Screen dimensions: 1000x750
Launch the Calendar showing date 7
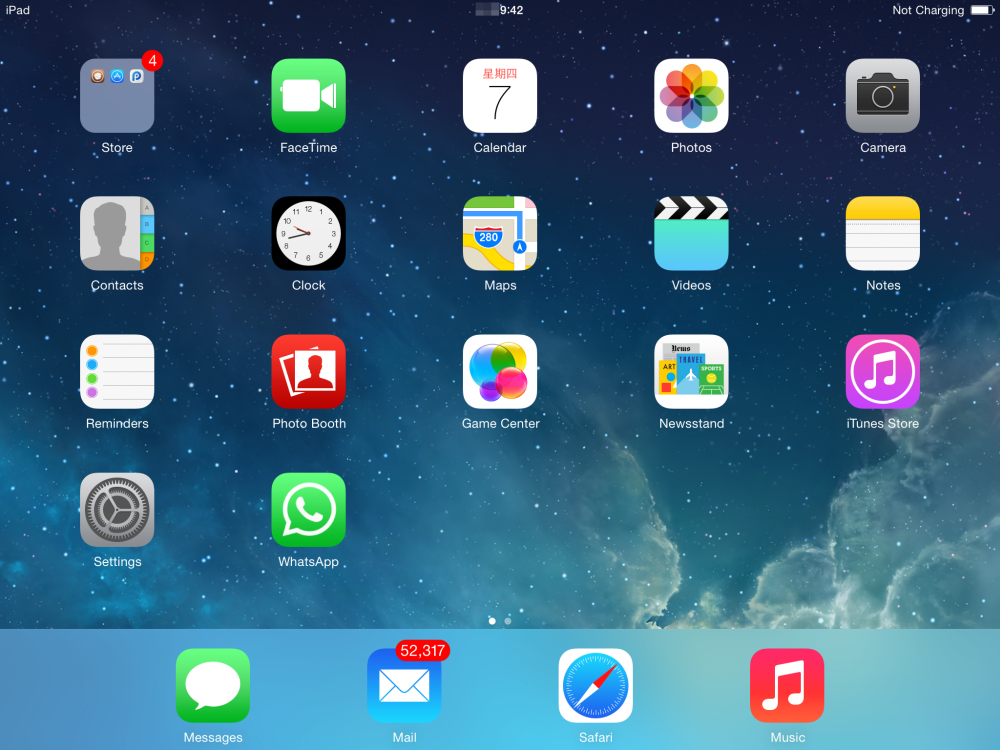500,96
